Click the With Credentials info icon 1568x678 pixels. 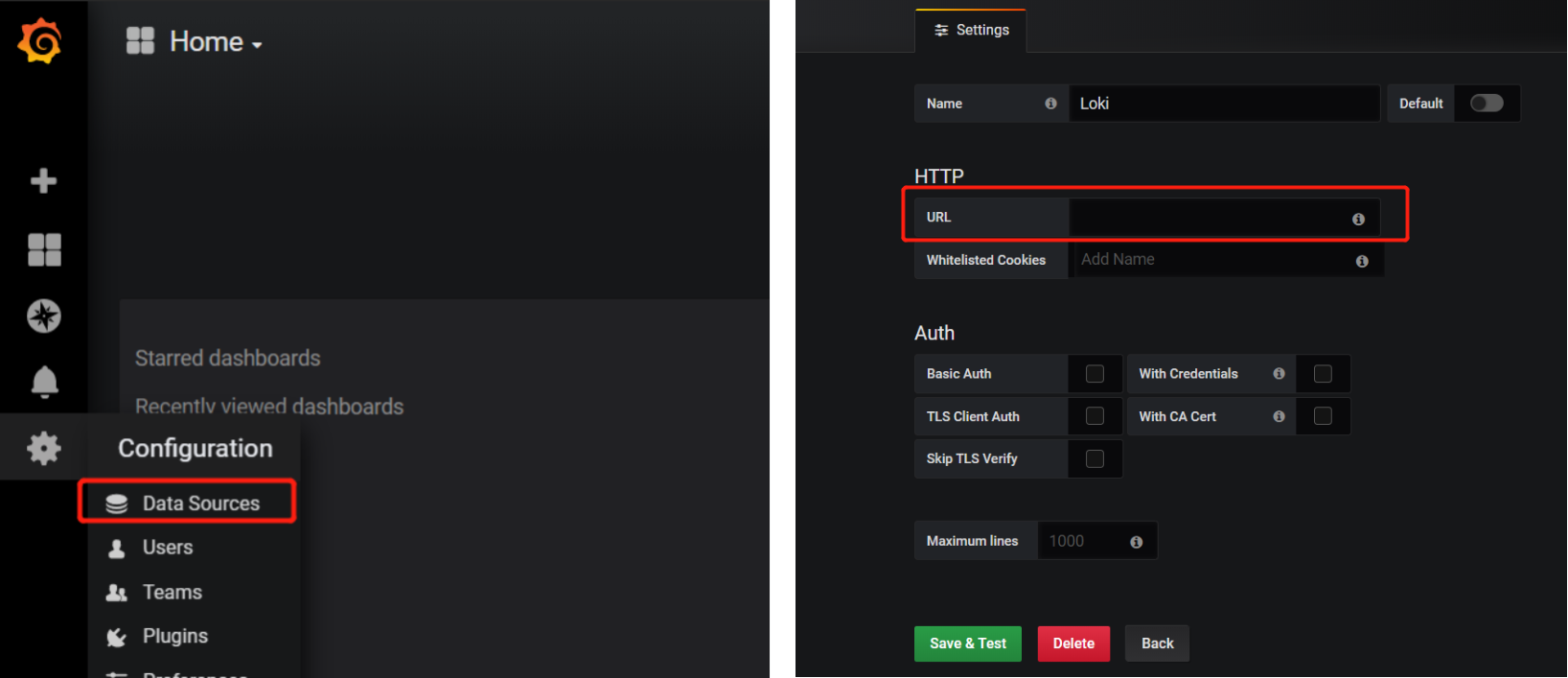pos(1279,374)
